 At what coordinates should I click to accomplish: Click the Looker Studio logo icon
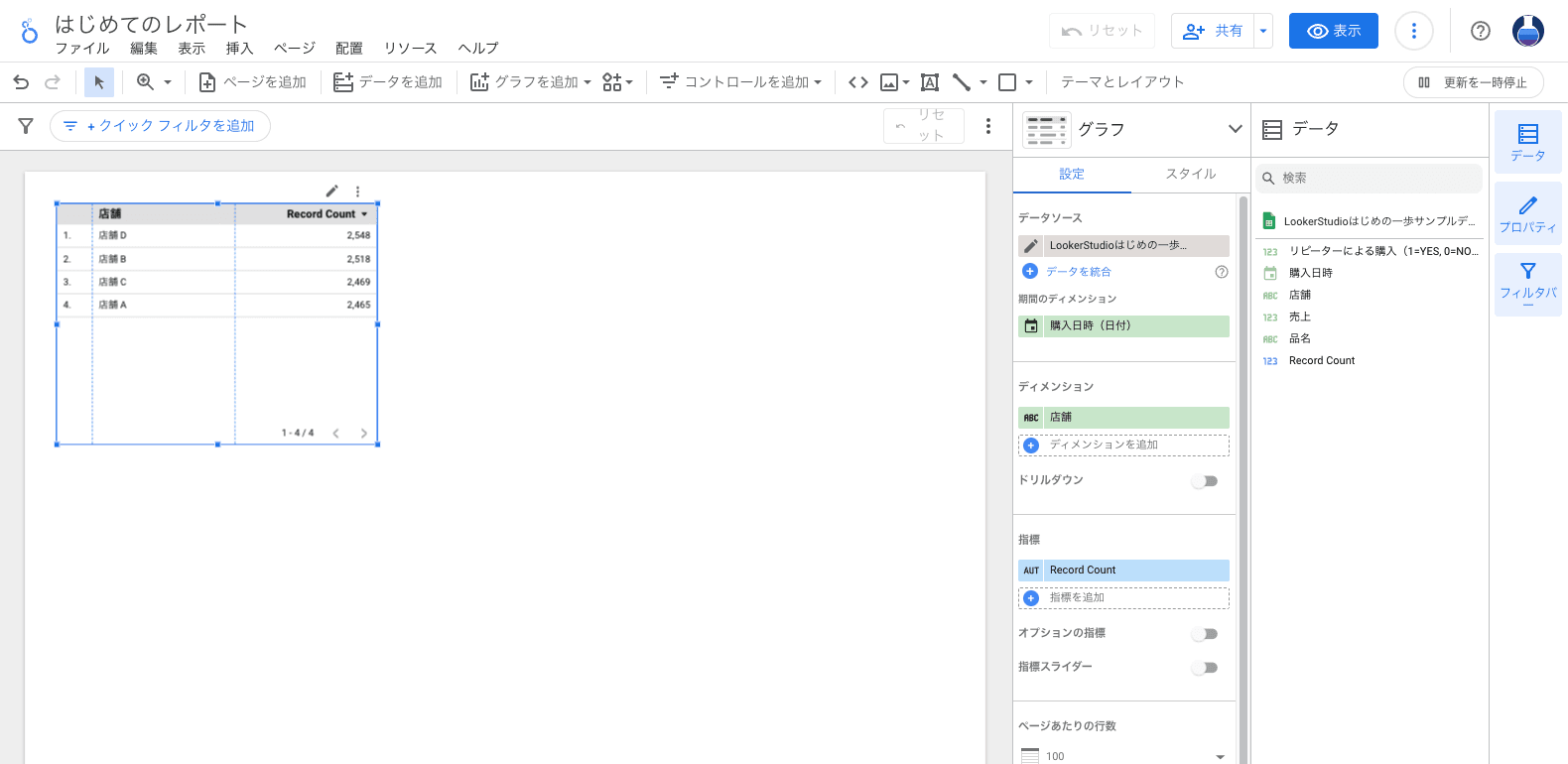pyautogui.click(x=30, y=32)
